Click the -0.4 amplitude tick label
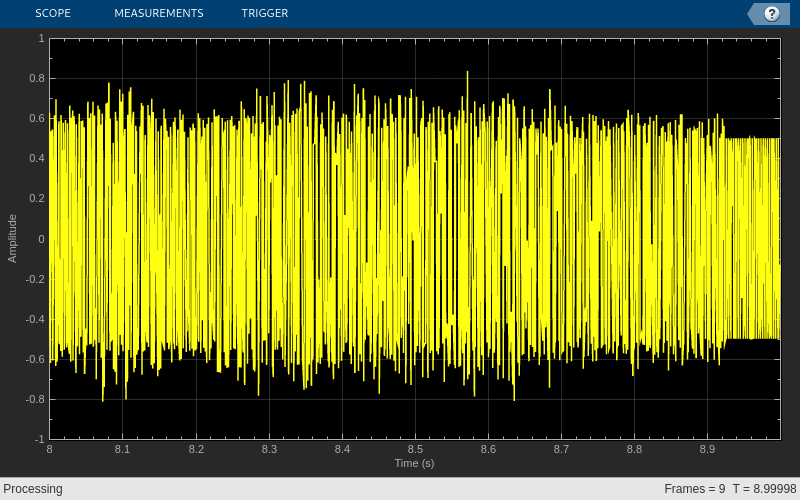This screenshot has width=800, height=500. (x=35, y=319)
